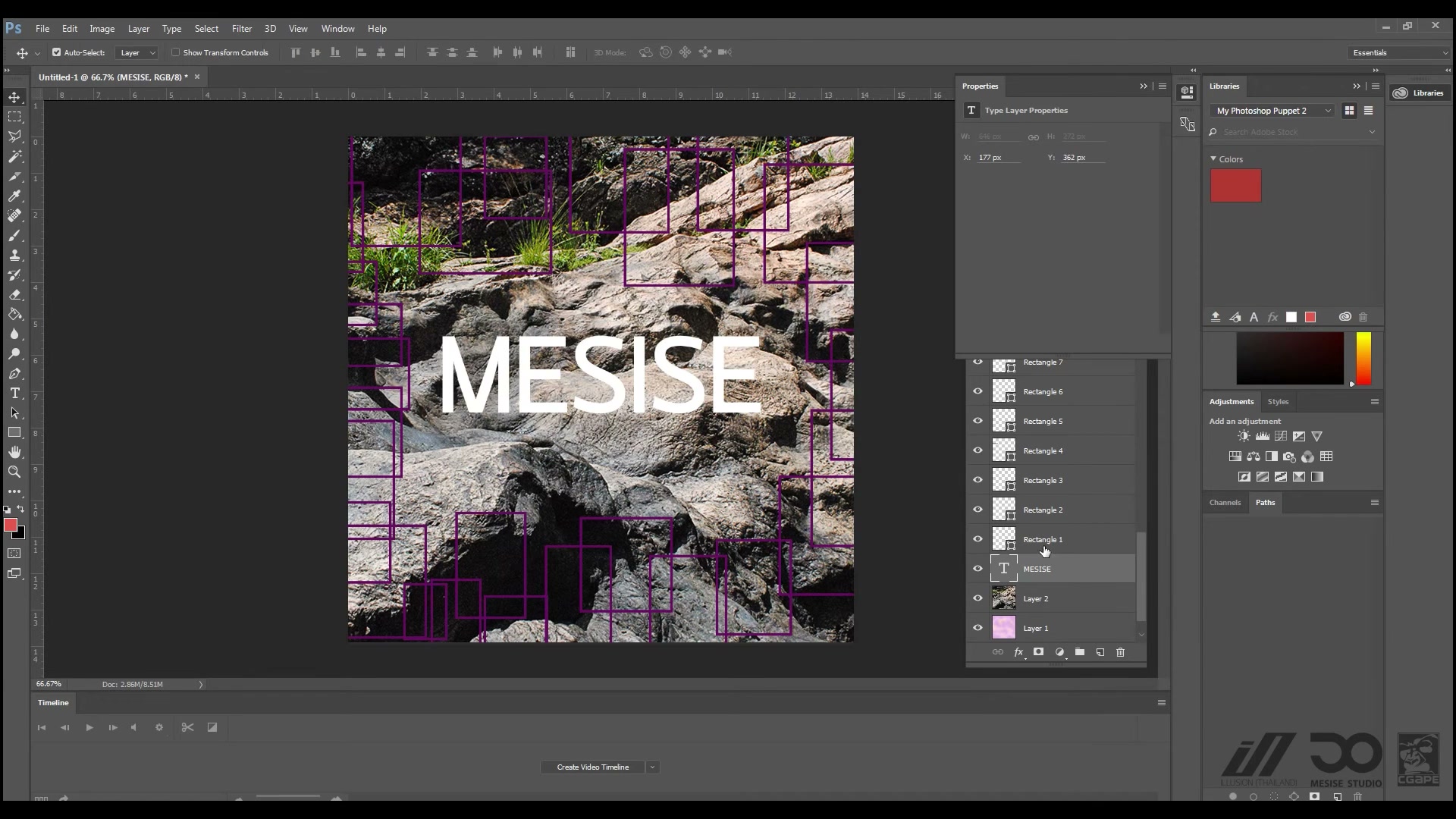
Task: Toggle the Auto-Select checkbox
Action: (56, 52)
